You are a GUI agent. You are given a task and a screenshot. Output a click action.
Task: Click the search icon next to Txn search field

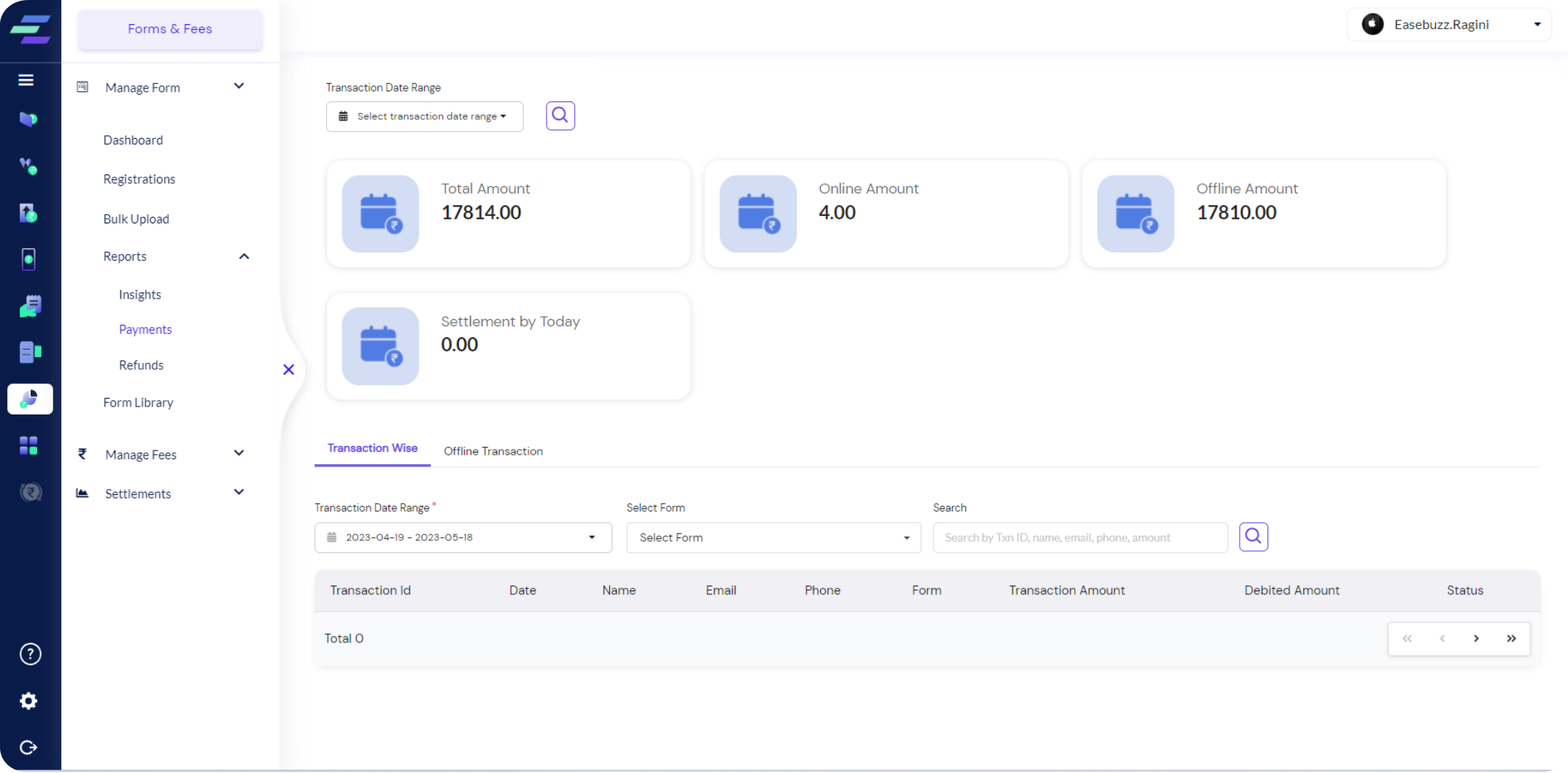pyautogui.click(x=1253, y=537)
